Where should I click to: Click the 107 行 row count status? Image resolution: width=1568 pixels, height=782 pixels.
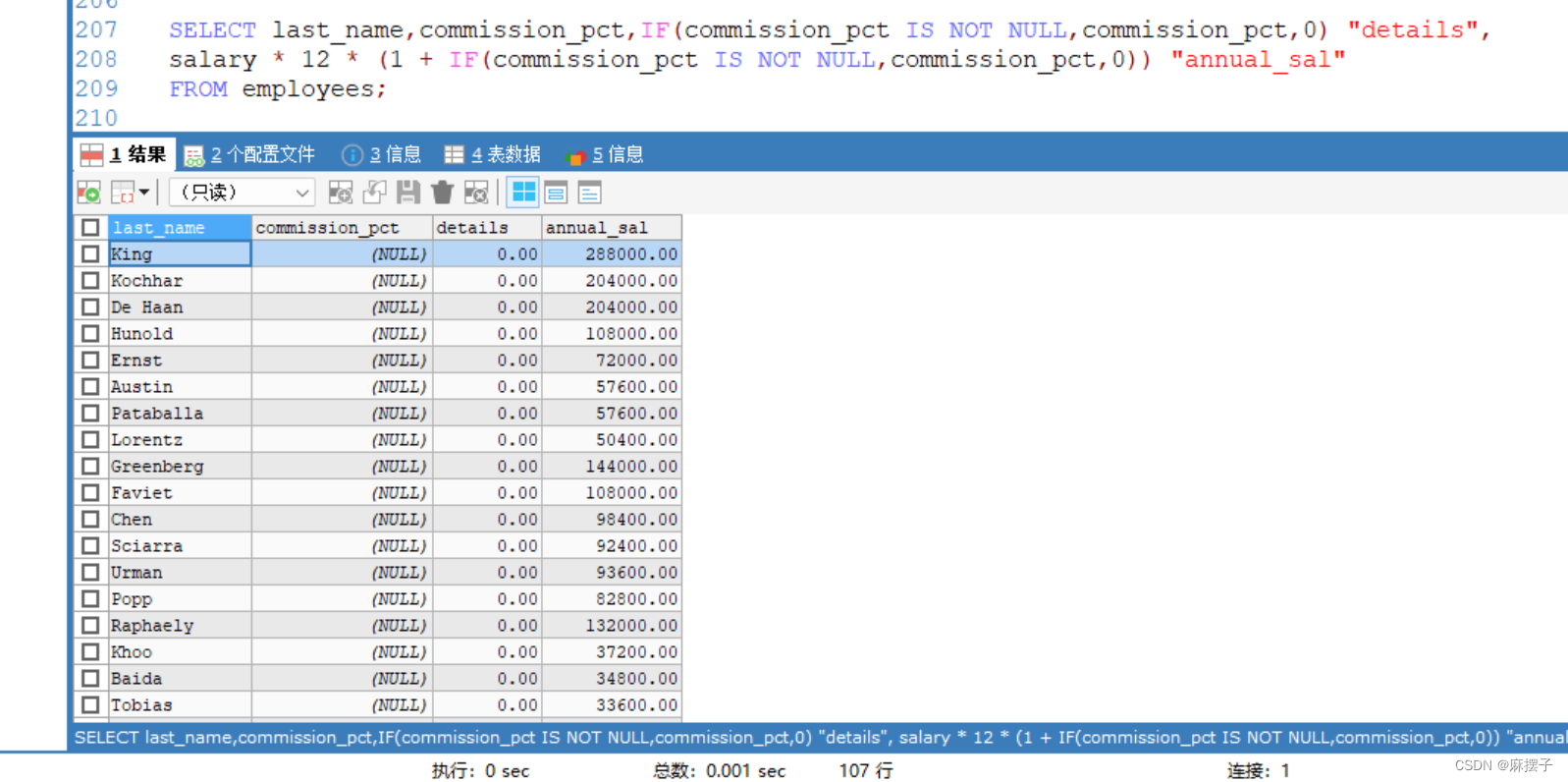pyautogui.click(x=866, y=771)
